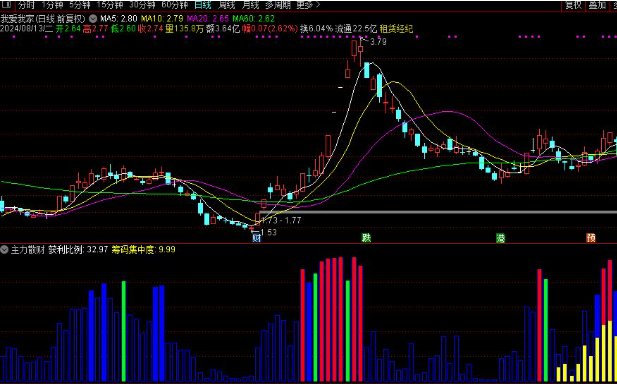Expand the arrow icon beside 主力散财 indicator
Screen dimensions: 617x384
coord(4,249)
